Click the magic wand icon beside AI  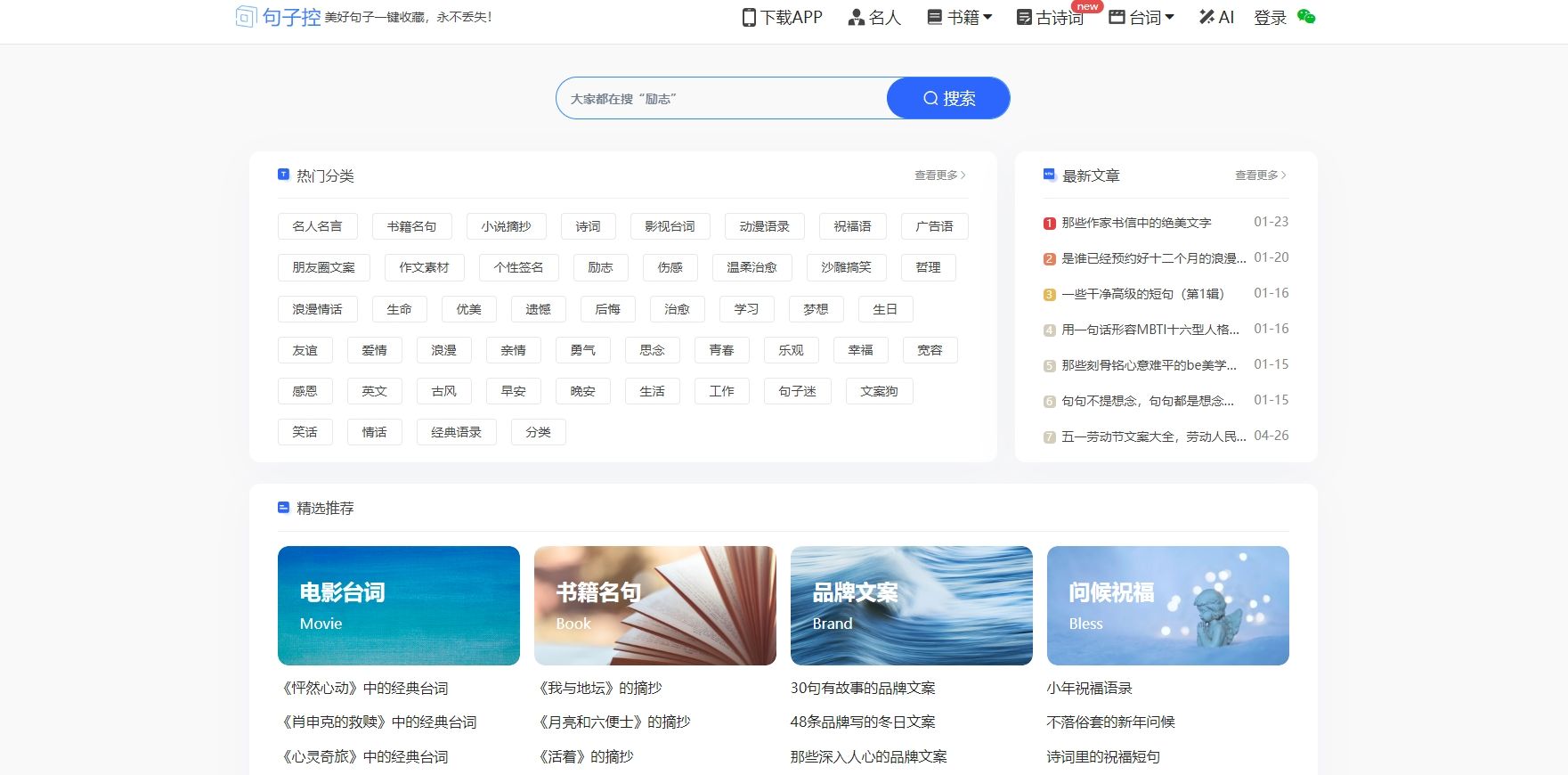click(x=1206, y=17)
